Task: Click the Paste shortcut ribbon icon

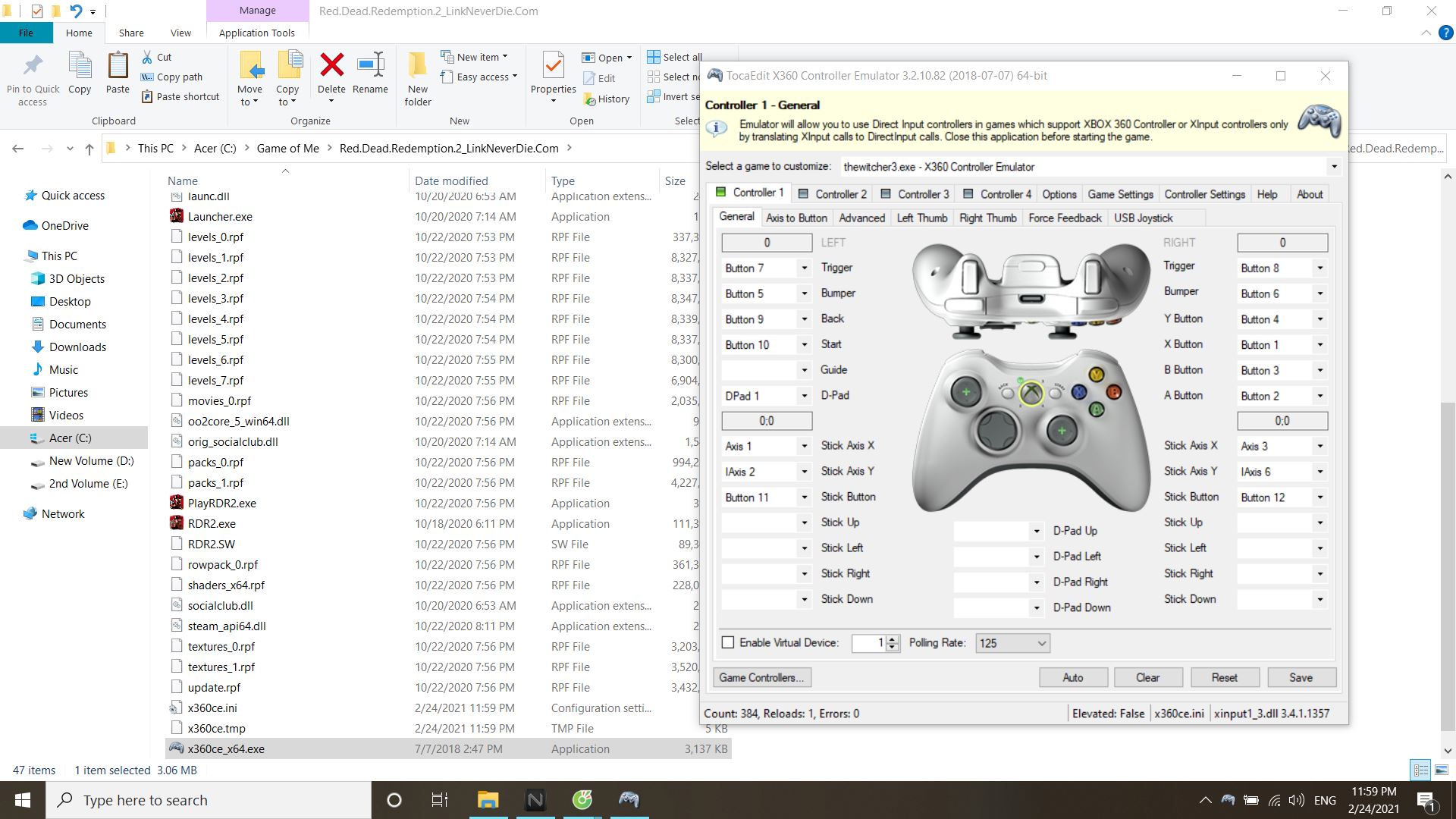Action: [149, 96]
